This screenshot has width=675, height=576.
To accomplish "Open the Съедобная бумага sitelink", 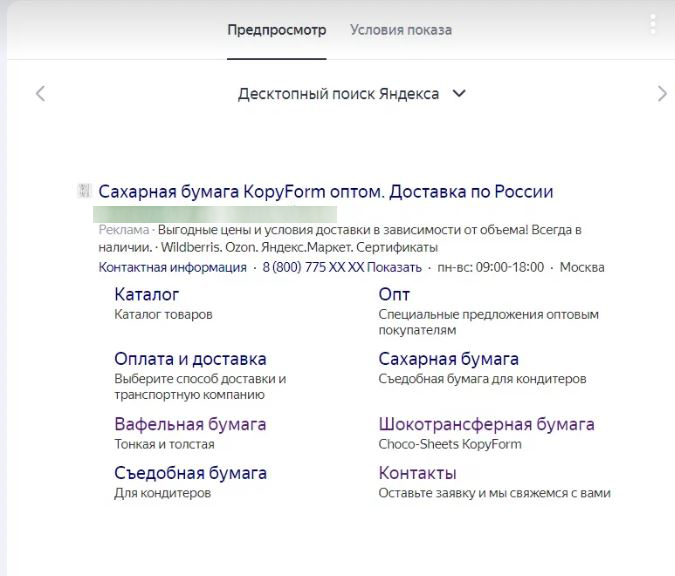I will click(x=191, y=473).
